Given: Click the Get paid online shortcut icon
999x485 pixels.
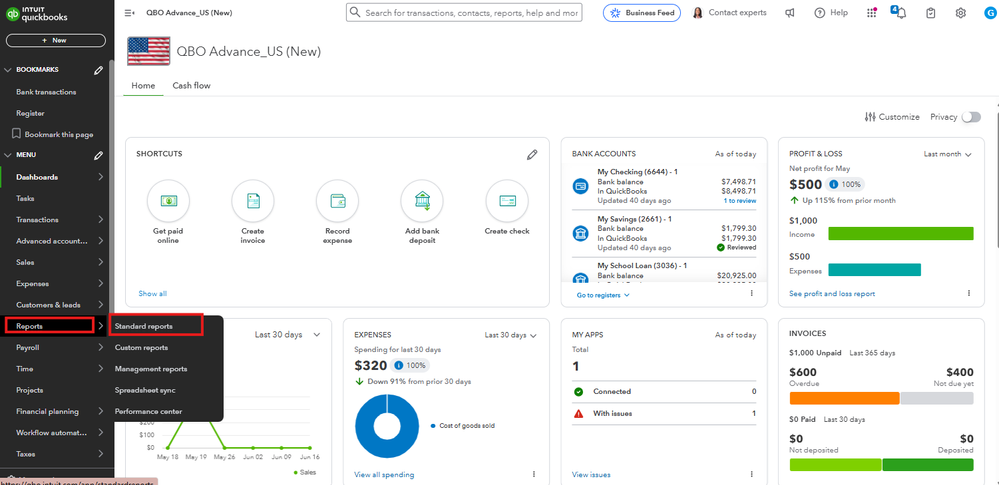Looking at the screenshot, I should point(168,202).
